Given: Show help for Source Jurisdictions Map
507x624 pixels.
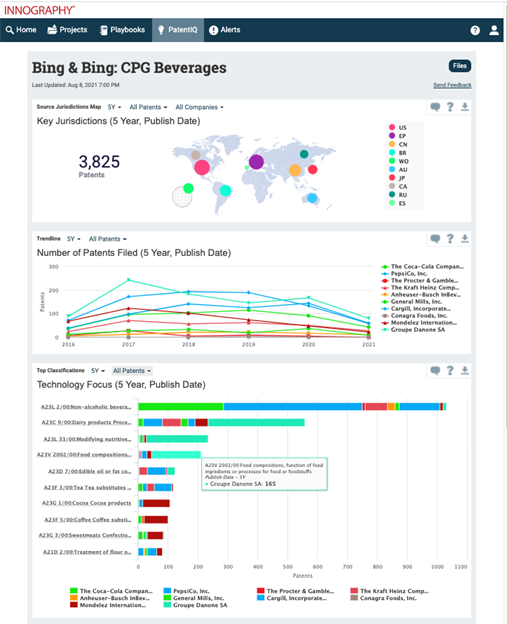Looking at the screenshot, I should tap(450, 107).
